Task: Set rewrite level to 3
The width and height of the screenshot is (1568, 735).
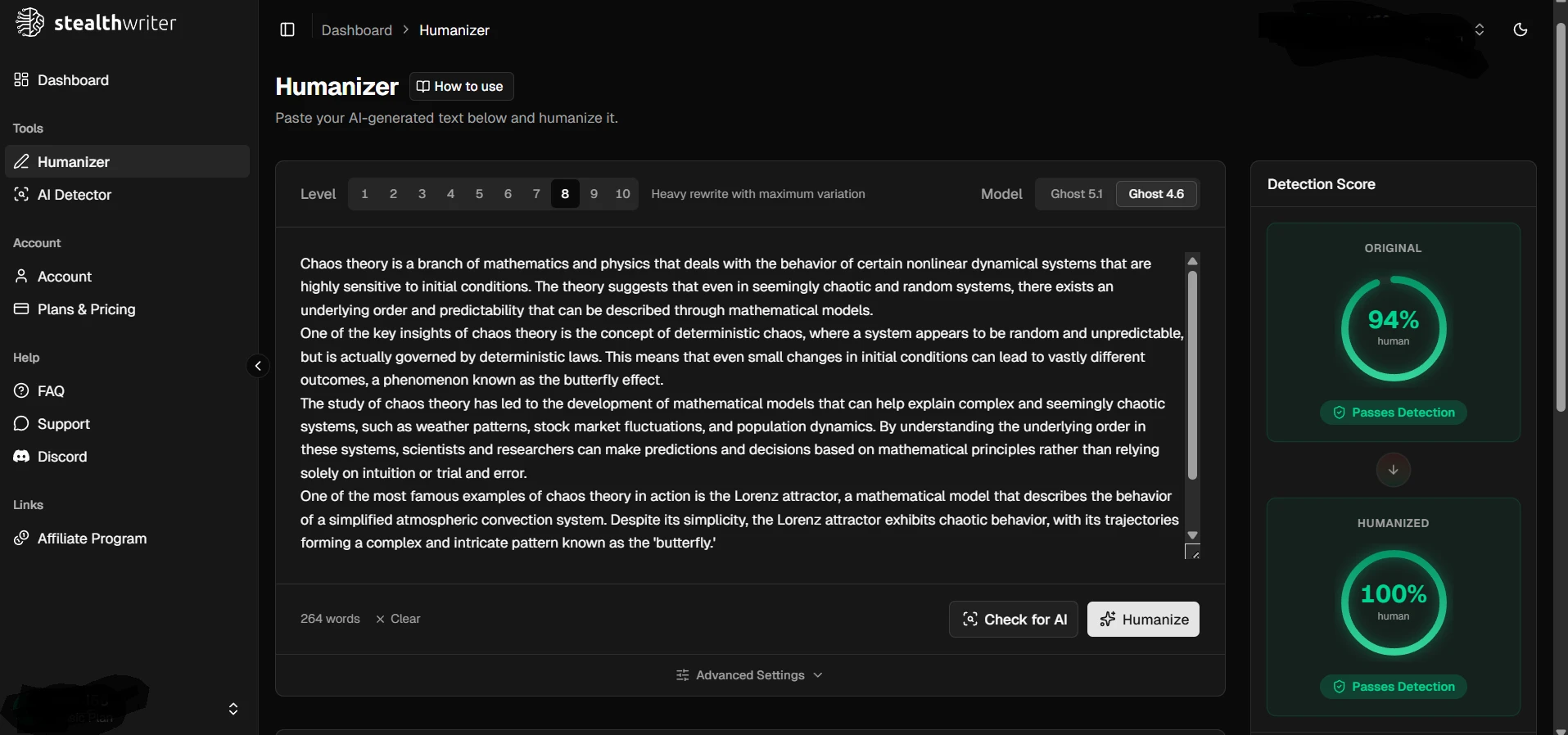Action: pyautogui.click(x=422, y=194)
